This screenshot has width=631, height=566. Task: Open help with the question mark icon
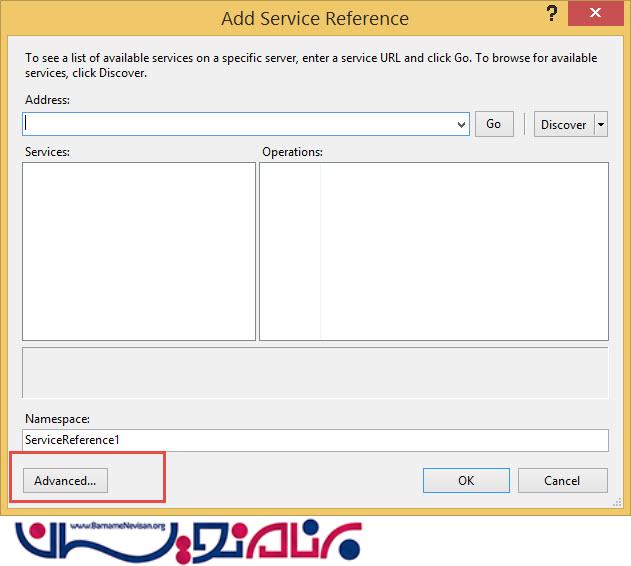pos(552,14)
